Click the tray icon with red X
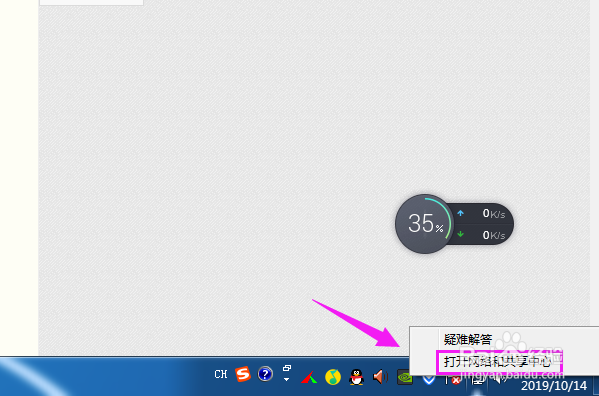Screen dimensions: 599x396 point(453,380)
